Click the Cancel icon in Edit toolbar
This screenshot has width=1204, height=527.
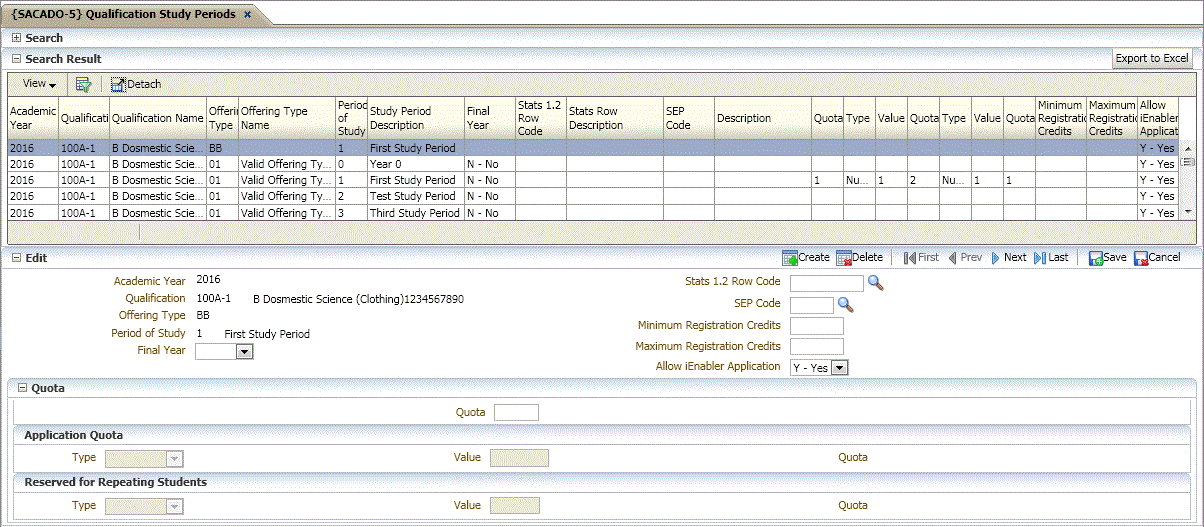pyautogui.click(x=1141, y=258)
